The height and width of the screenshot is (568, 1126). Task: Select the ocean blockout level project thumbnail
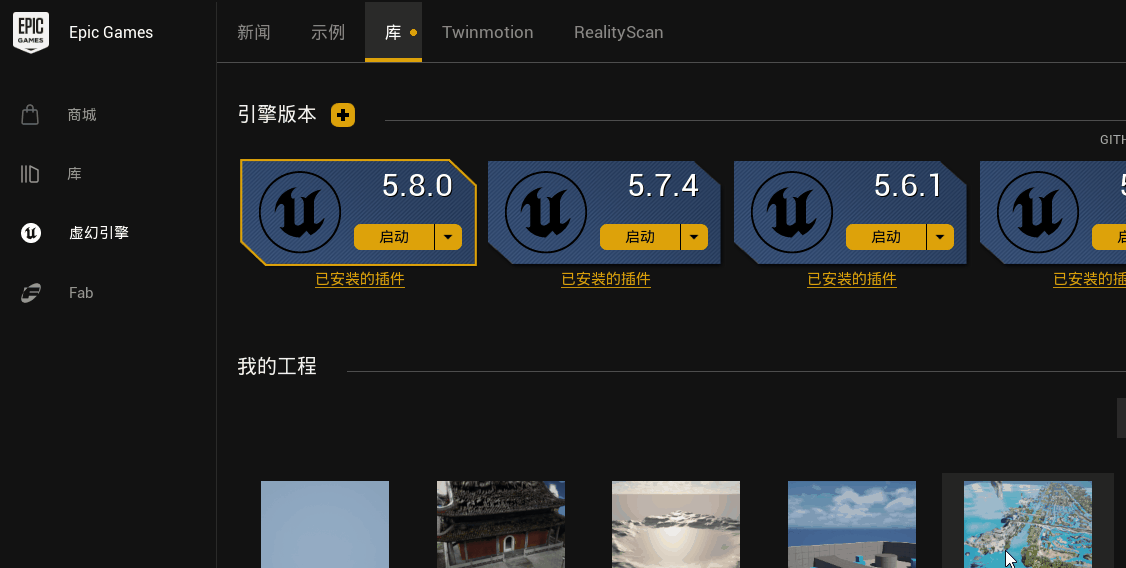click(x=852, y=524)
